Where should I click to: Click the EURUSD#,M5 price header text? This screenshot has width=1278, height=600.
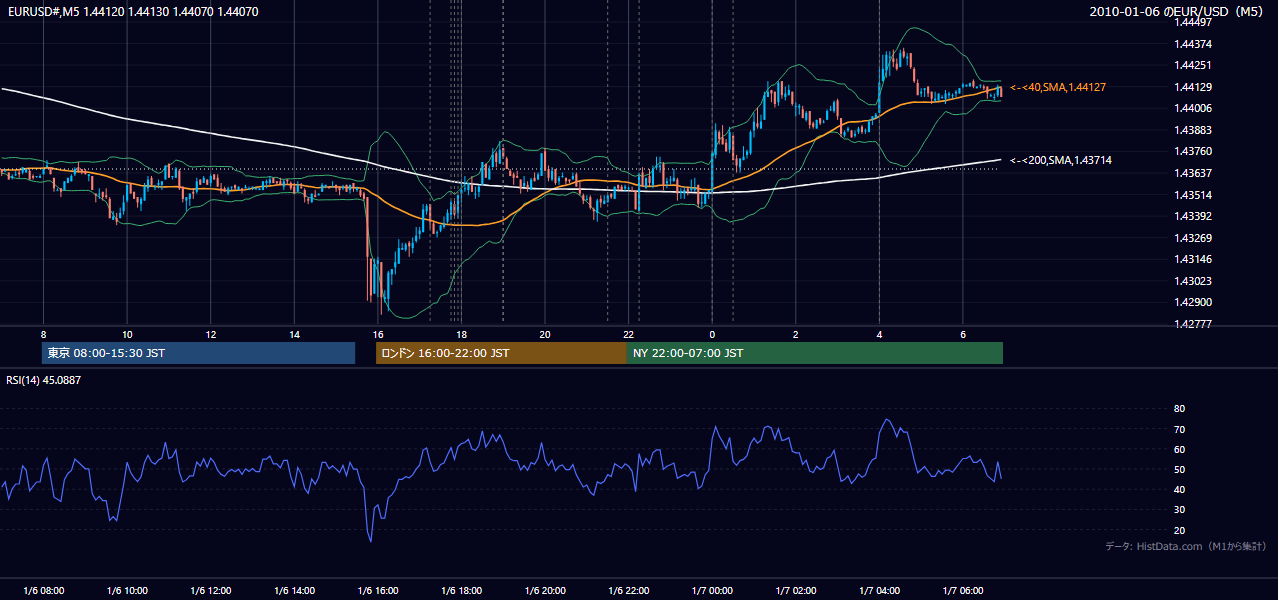[x=131, y=12]
